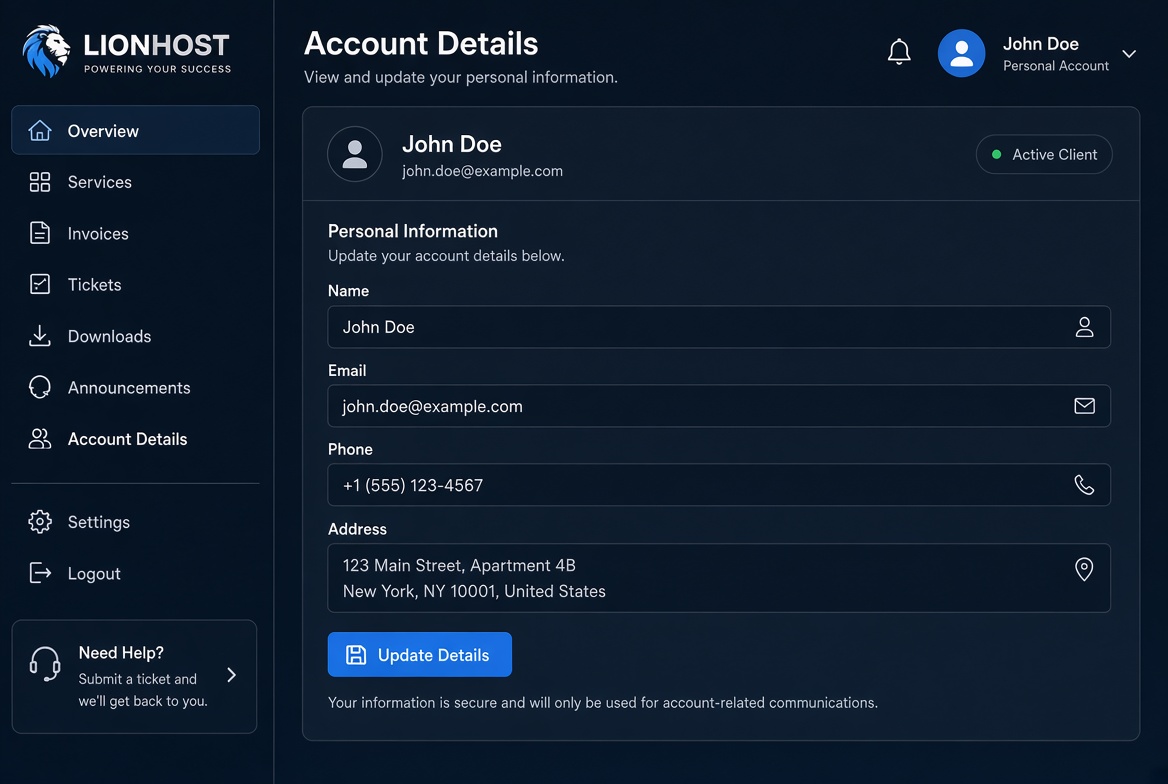
Task: Click the john.doe@example.com text under profile name
Action: (483, 171)
